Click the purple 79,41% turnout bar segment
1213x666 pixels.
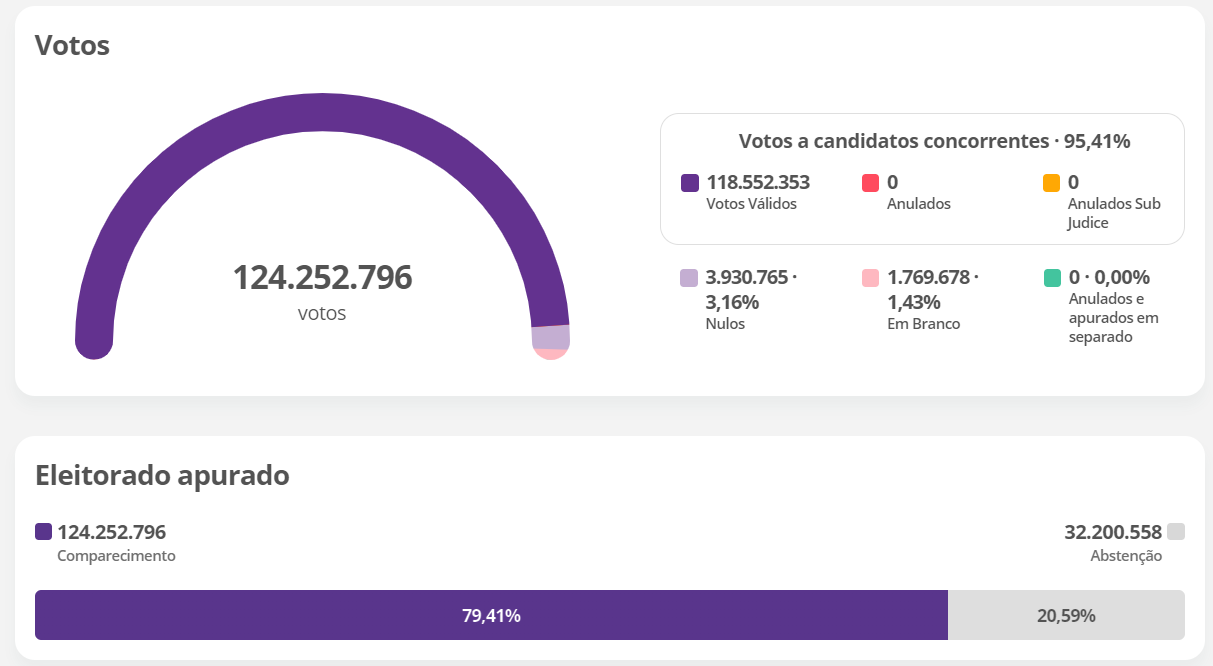pos(491,615)
